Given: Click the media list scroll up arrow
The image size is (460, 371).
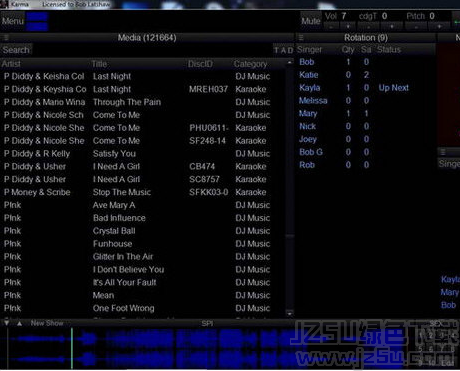Looking at the screenshot, I should click(290, 62).
